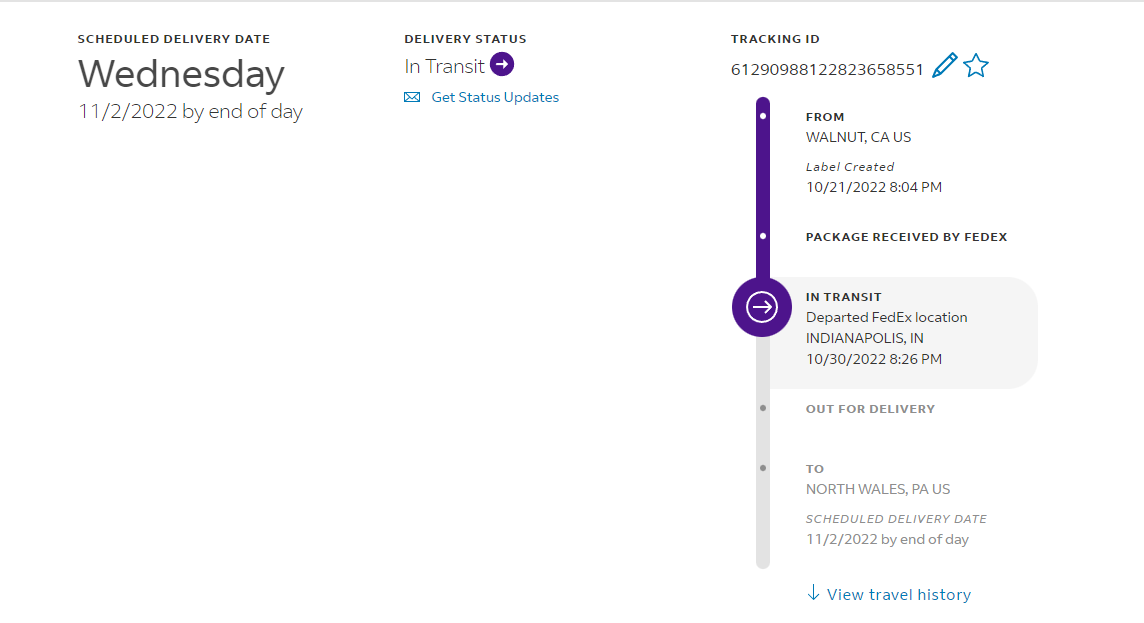Click the down arrow beside View travel history
Image resolution: width=1144 pixels, height=623 pixels.
(x=813, y=593)
